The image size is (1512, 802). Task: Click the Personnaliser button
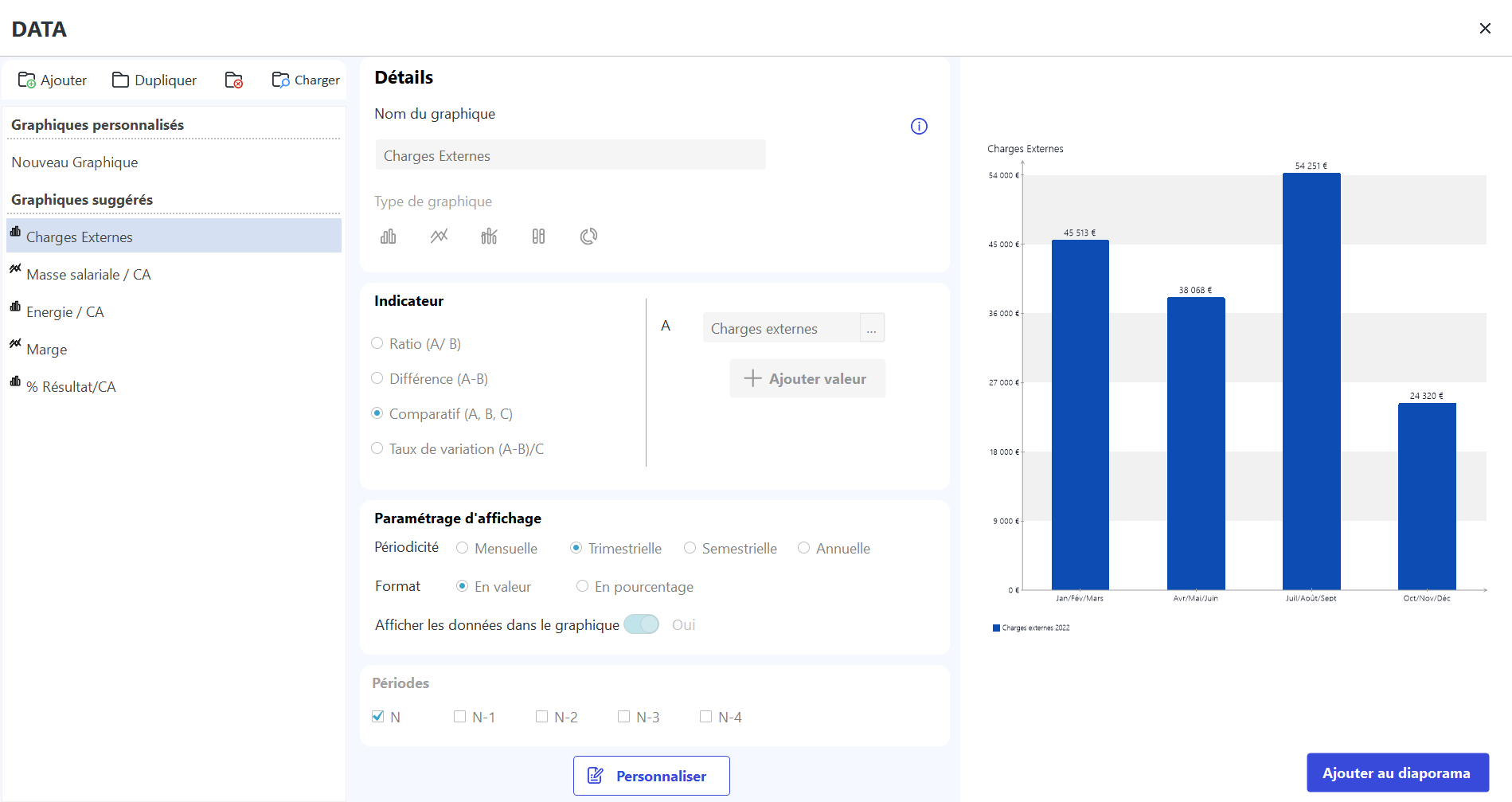(x=651, y=776)
